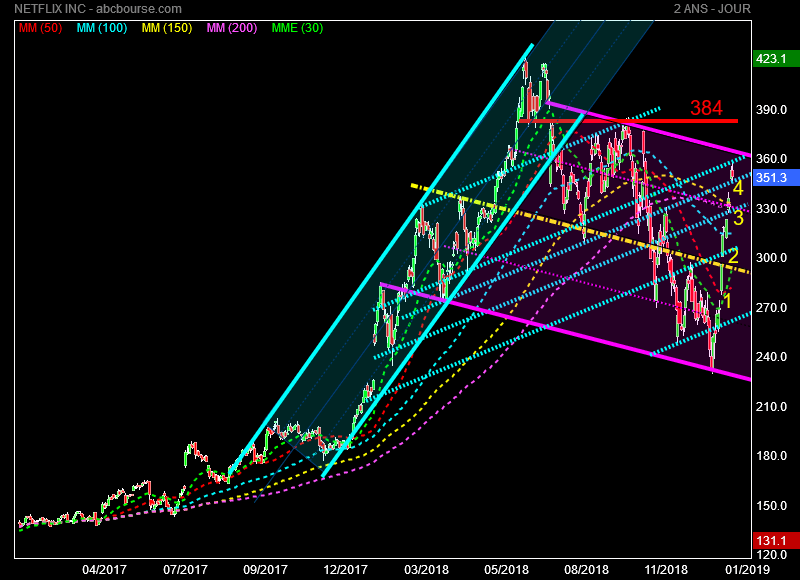Select the cyan MM (100) legend label
Screen dimensions: 800x580
click(x=102, y=28)
